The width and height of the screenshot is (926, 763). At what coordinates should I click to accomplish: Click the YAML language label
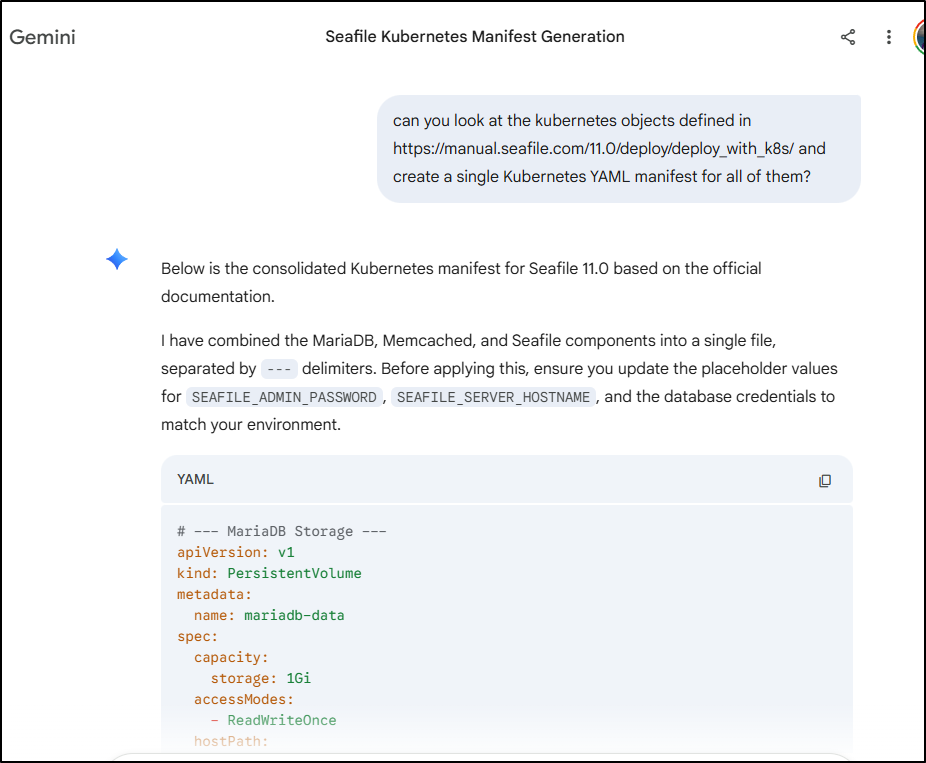coord(195,480)
